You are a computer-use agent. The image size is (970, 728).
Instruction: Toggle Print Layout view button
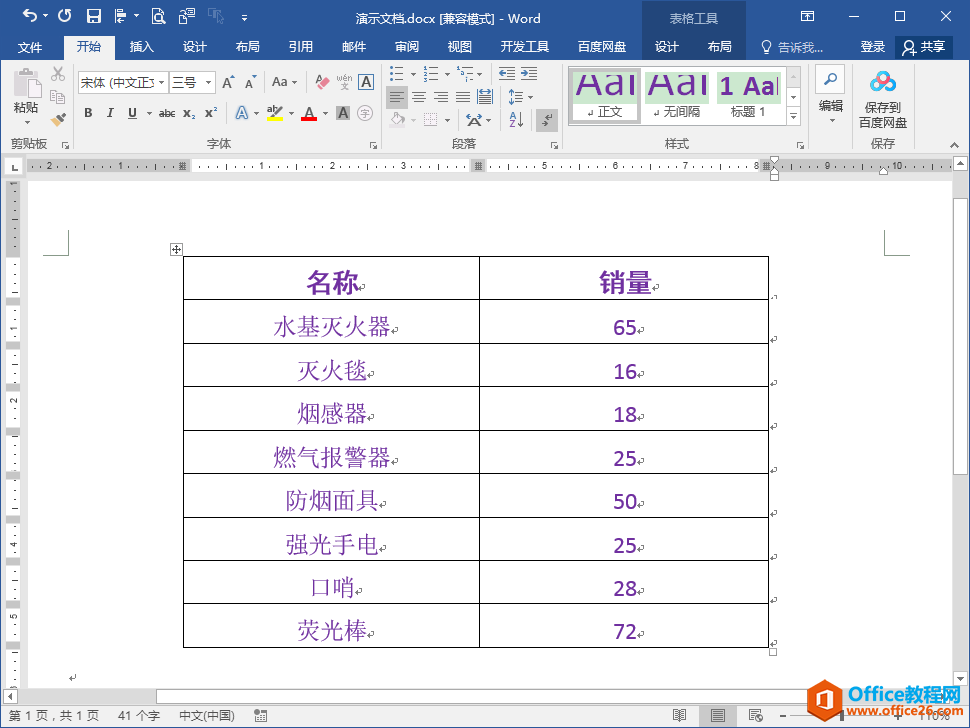pyautogui.click(x=718, y=716)
